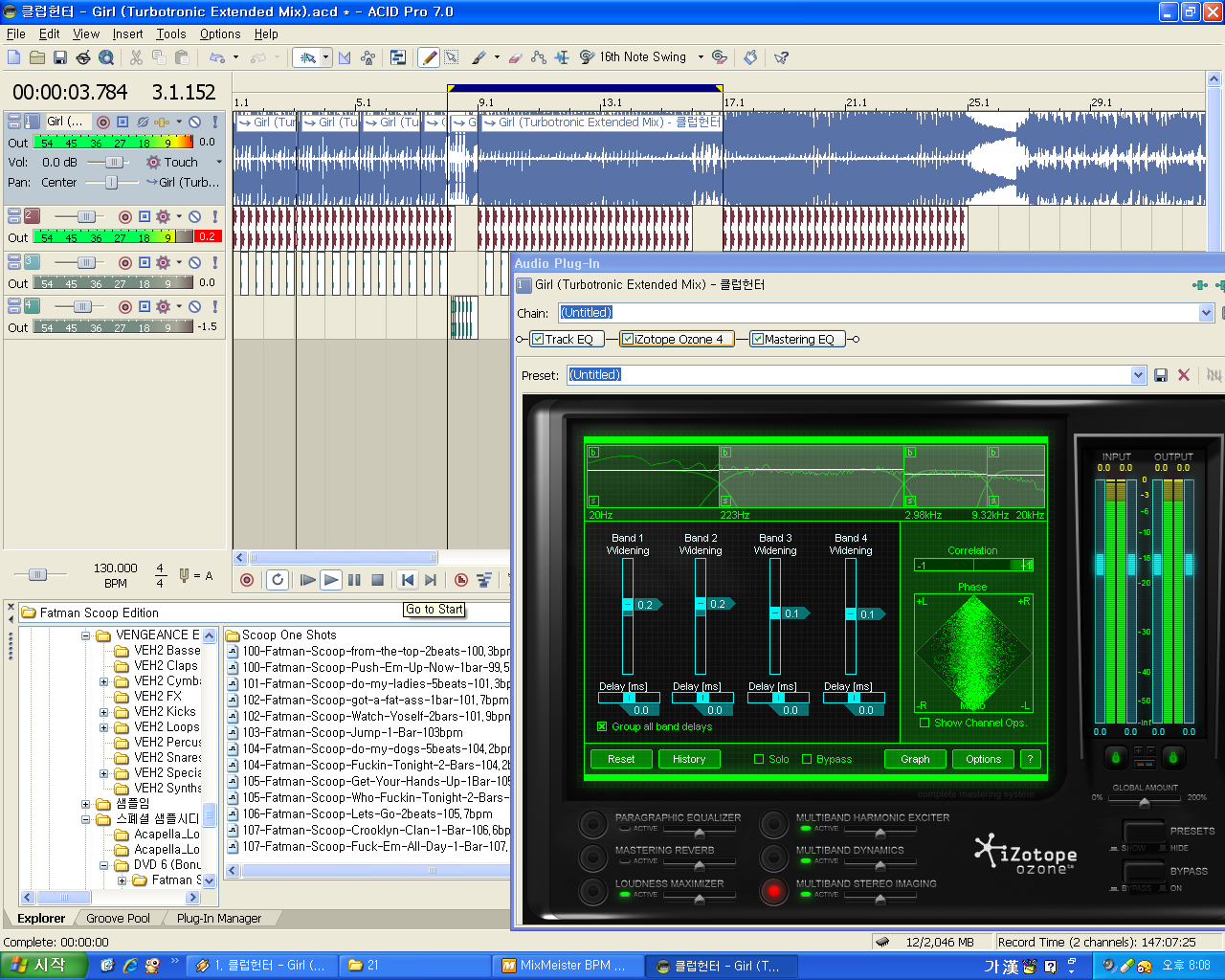Delete preset with red X icon
This screenshot has height=980, width=1225.
tap(1184, 375)
